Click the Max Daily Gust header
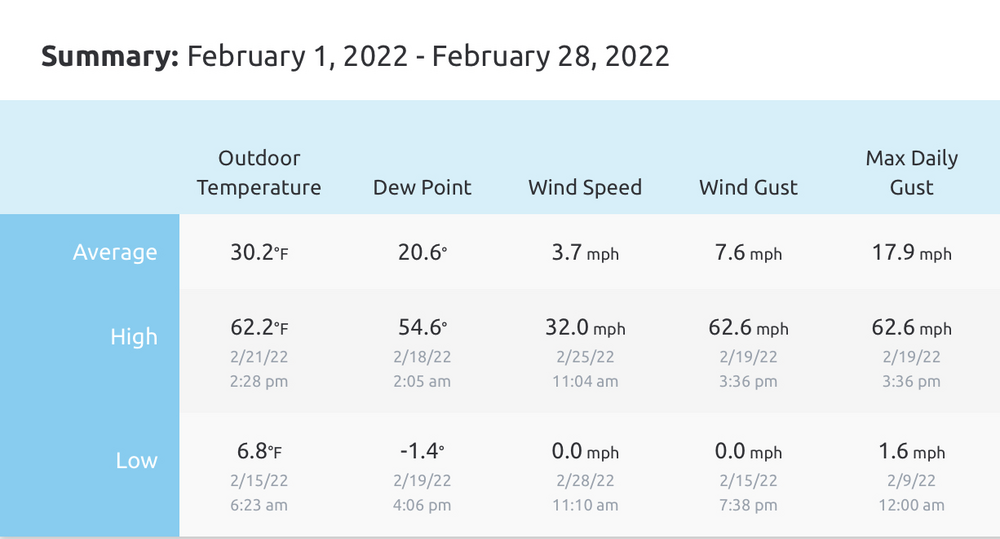Image resolution: width=1000 pixels, height=539 pixels. [x=911, y=172]
